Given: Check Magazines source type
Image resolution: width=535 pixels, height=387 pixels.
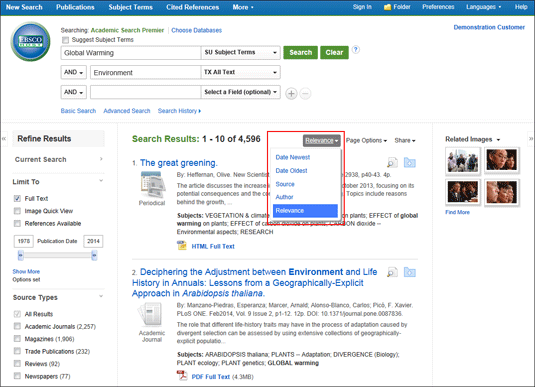Looking at the screenshot, I should click(17, 339).
